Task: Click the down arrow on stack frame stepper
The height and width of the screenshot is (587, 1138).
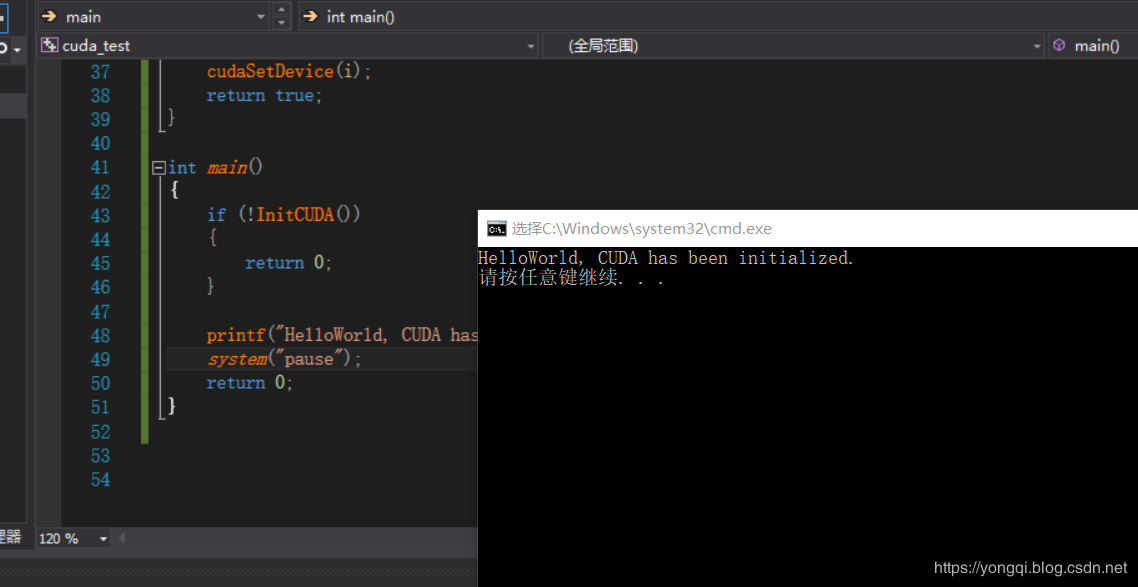Action: pos(282,23)
